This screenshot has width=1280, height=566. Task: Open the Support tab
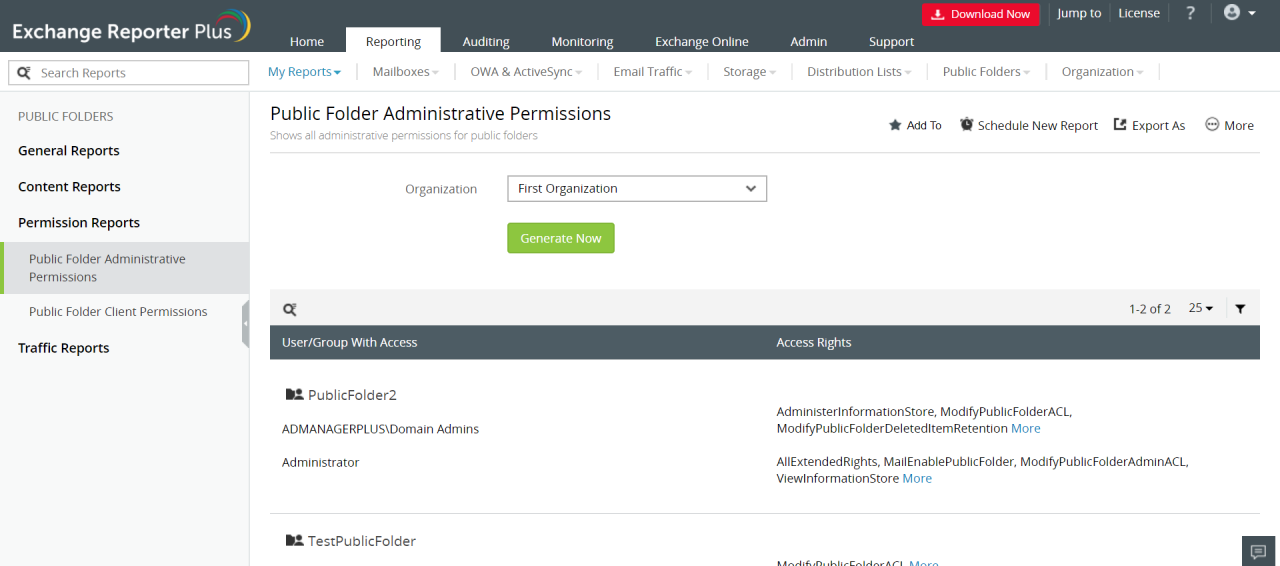(x=892, y=41)
